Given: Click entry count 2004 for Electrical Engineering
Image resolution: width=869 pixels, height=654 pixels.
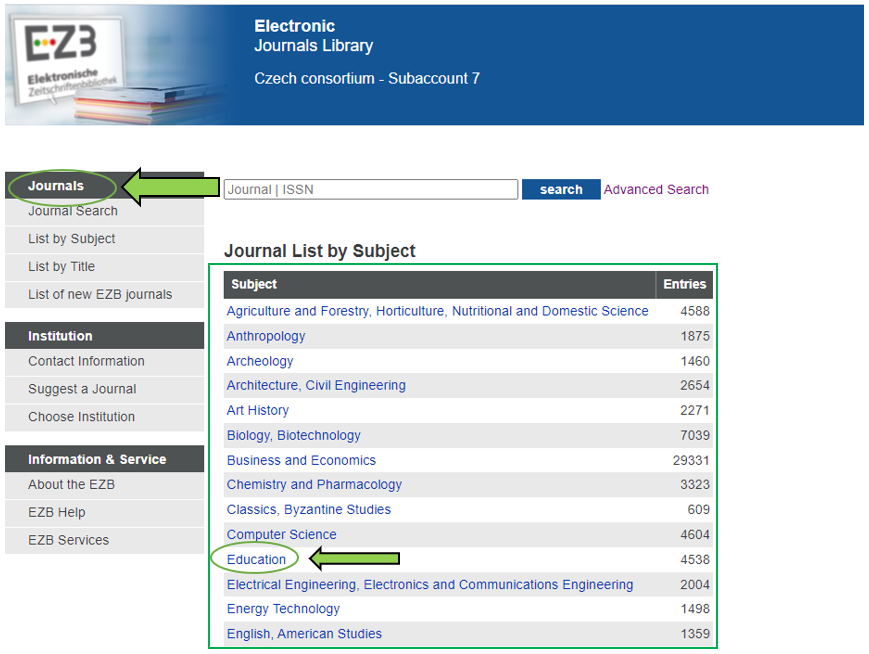Looking at the screenshot, I should (695, 584).
